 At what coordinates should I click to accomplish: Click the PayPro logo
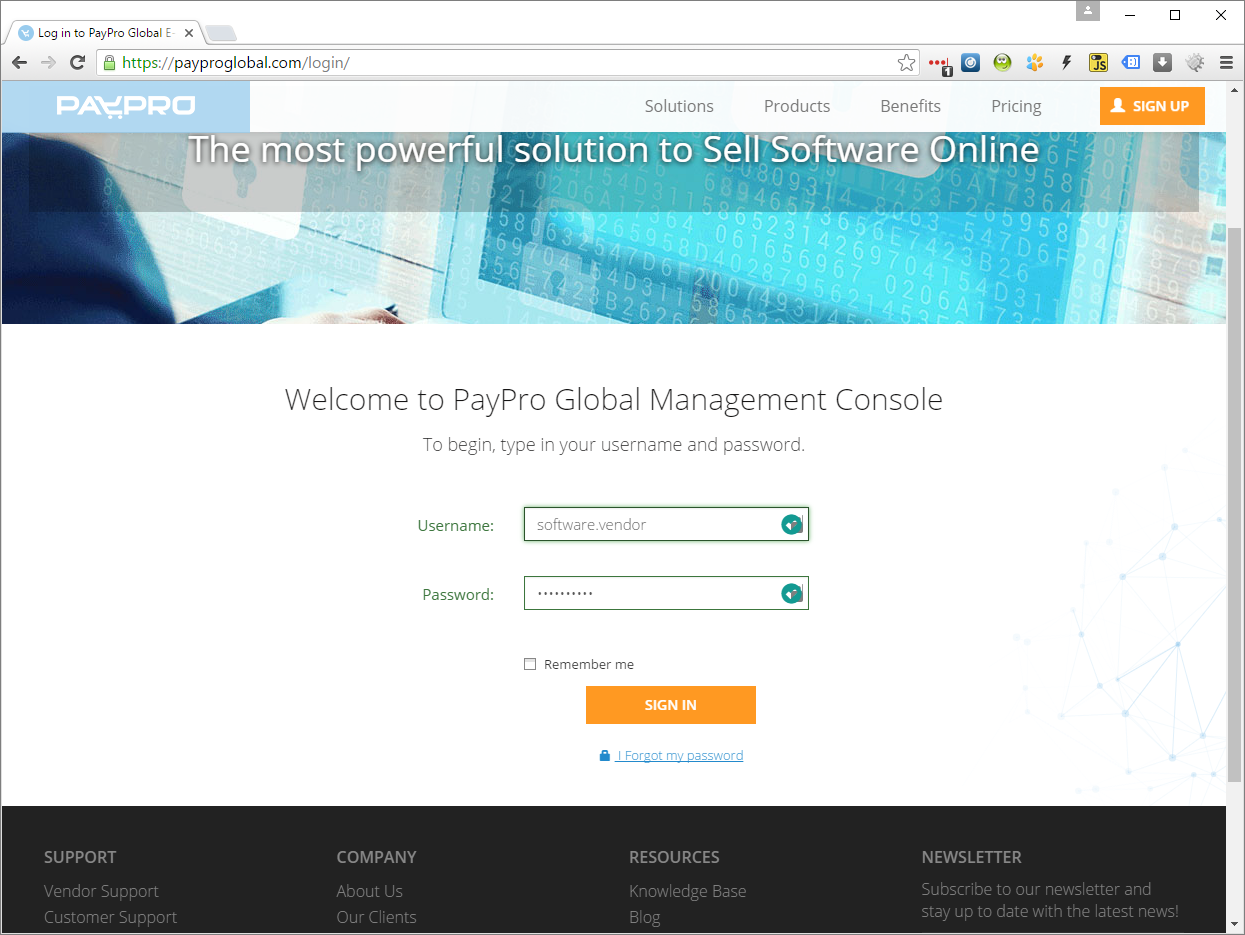point(126,106)
